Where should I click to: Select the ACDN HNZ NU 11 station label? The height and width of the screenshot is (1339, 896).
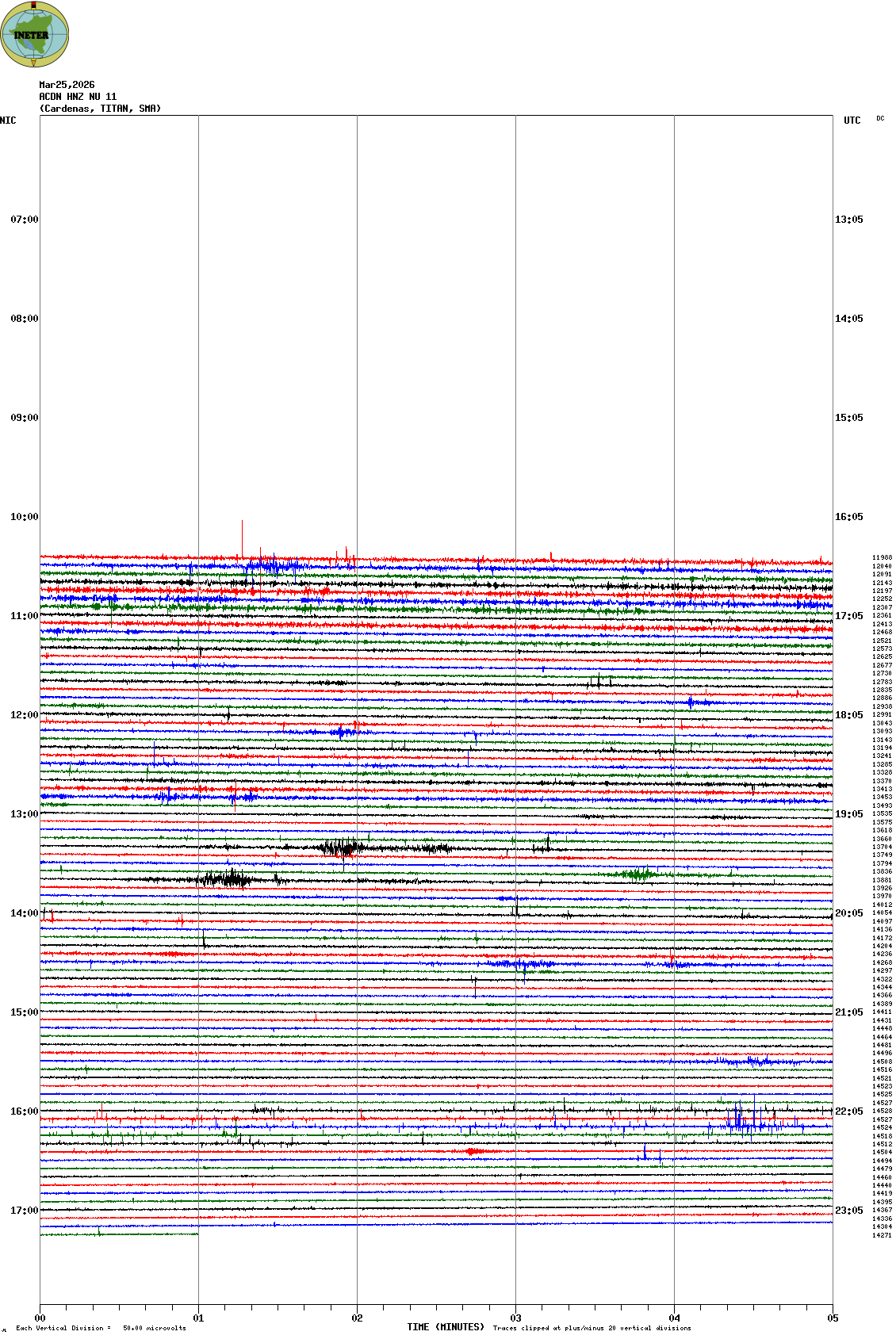[x=78, y=97]
